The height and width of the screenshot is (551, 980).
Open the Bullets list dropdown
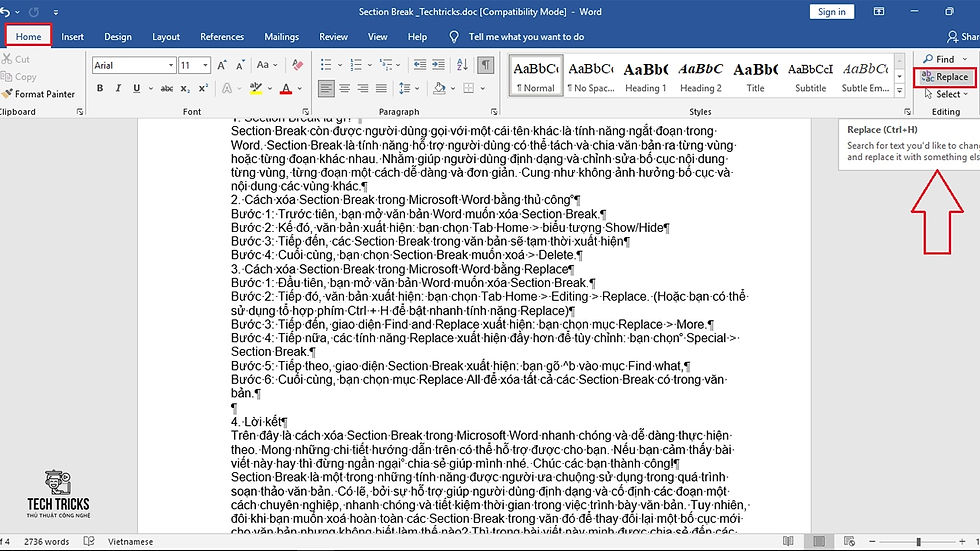click(339, 65)
